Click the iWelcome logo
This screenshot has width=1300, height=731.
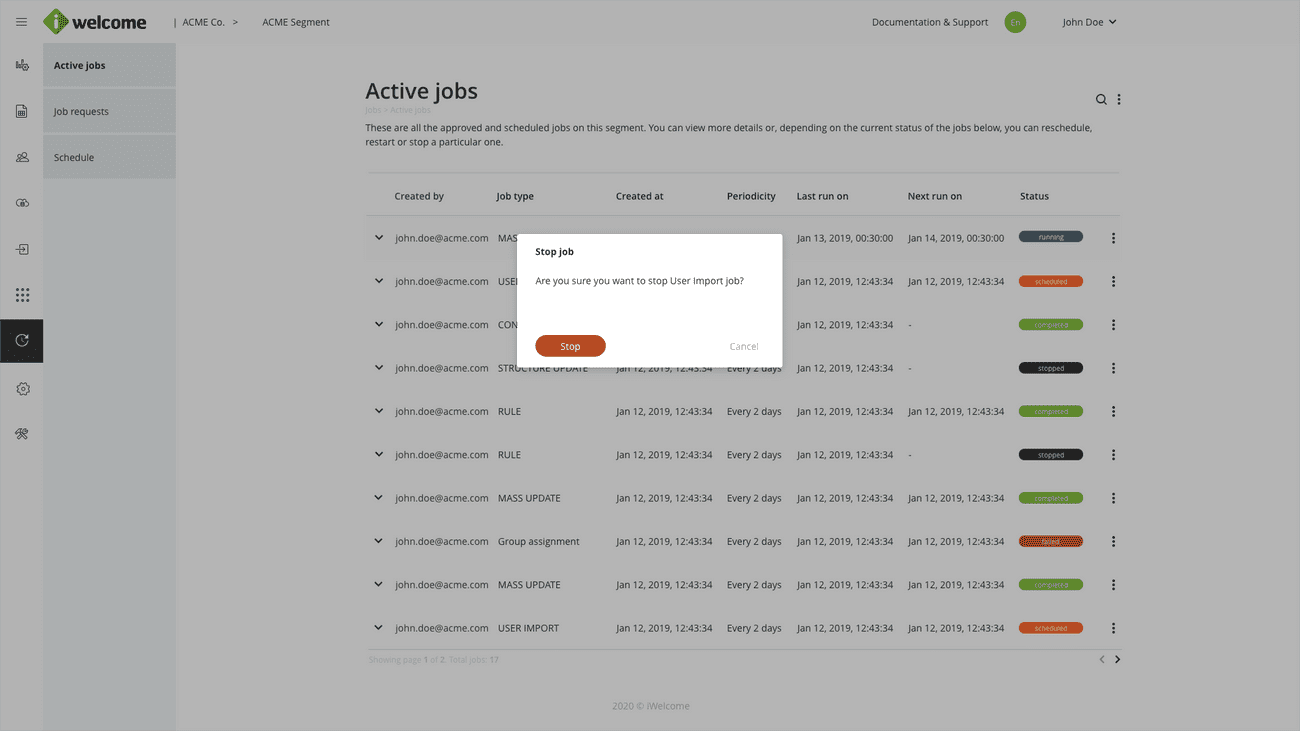(96, 22)
